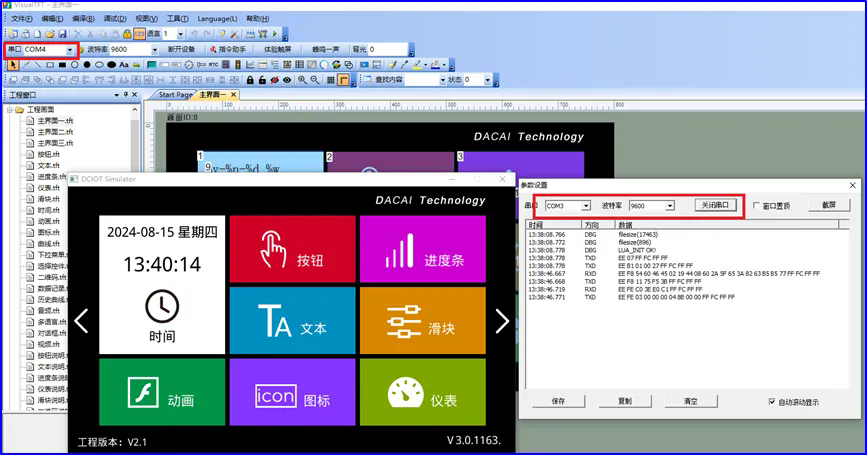Click the green run simulator arrow
Viewport: 867px width, 455px height.
click(x=275, y=34)
